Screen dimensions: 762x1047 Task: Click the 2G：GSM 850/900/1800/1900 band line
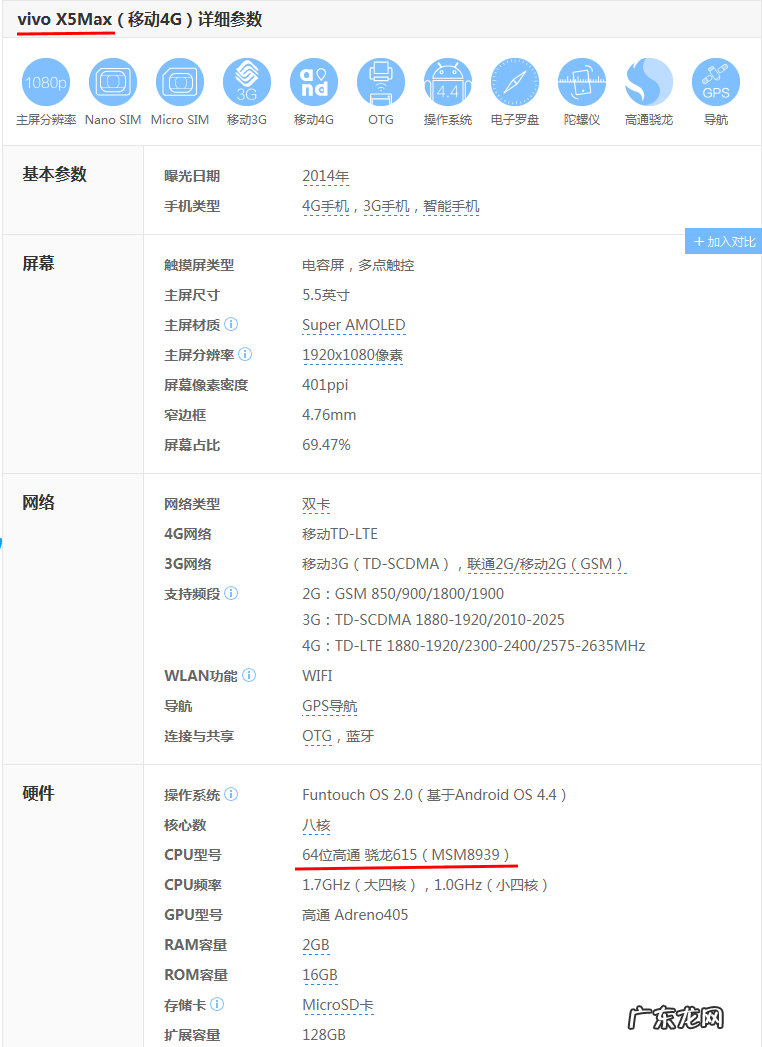pos(403,594)
